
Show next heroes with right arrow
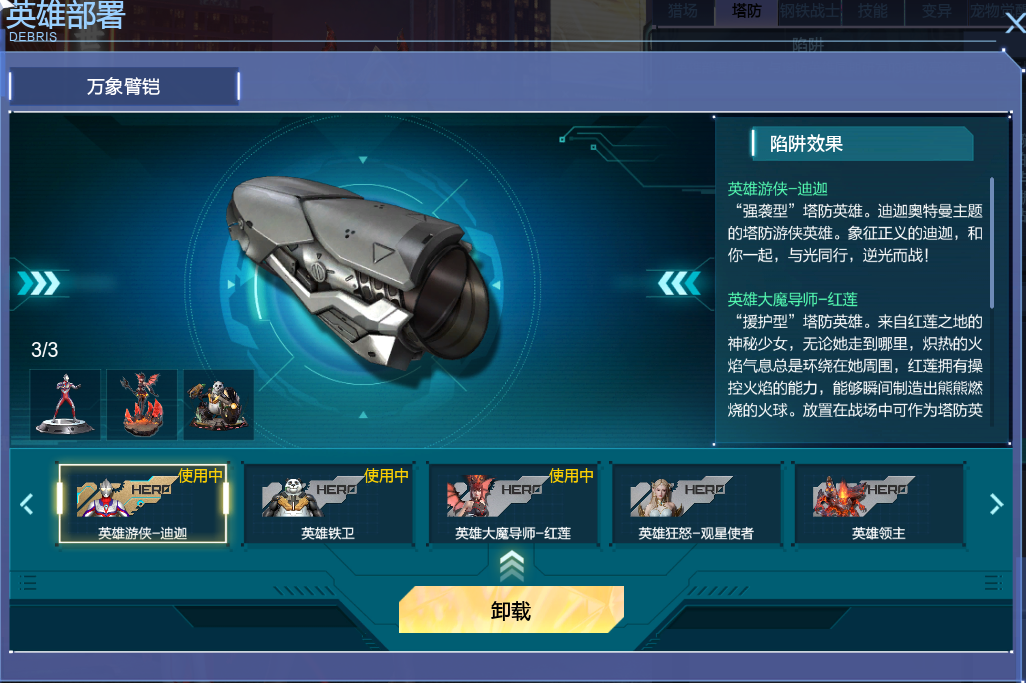coord(996,504)
